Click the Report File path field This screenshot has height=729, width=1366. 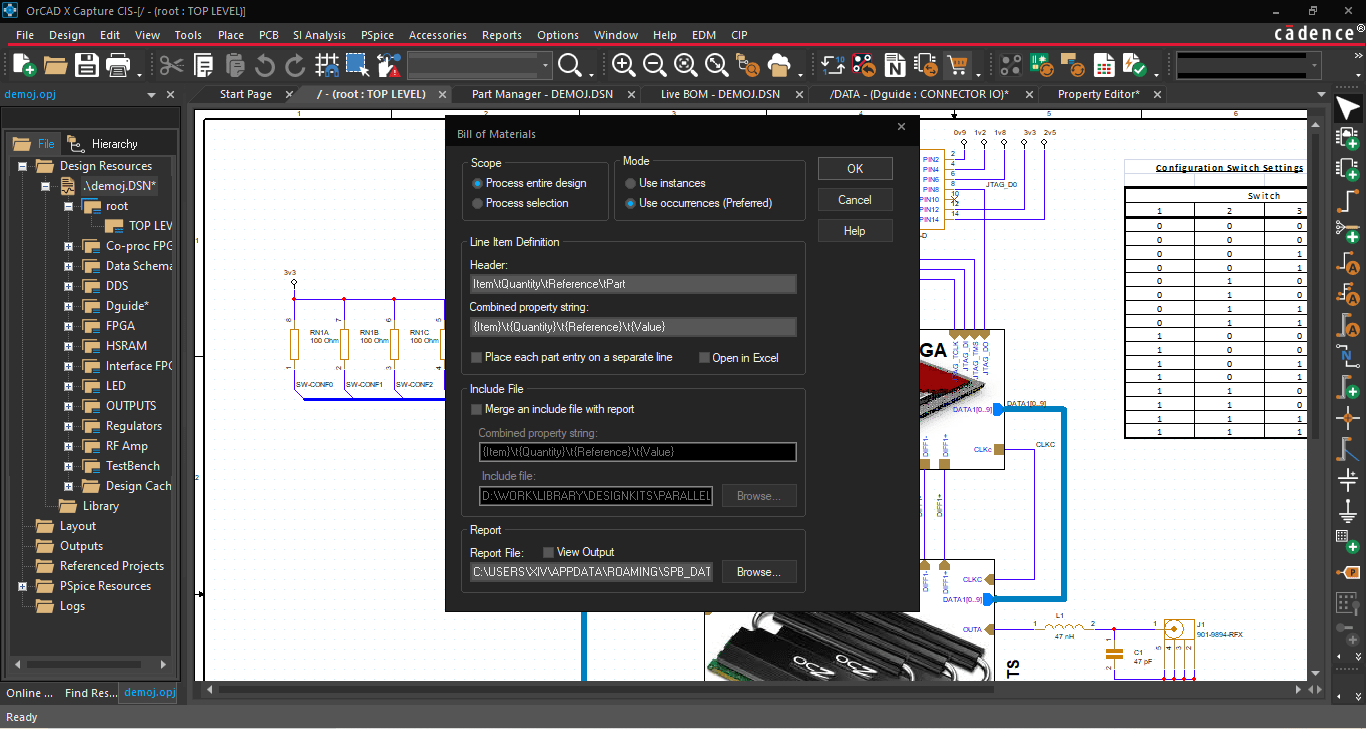[592, 572]
